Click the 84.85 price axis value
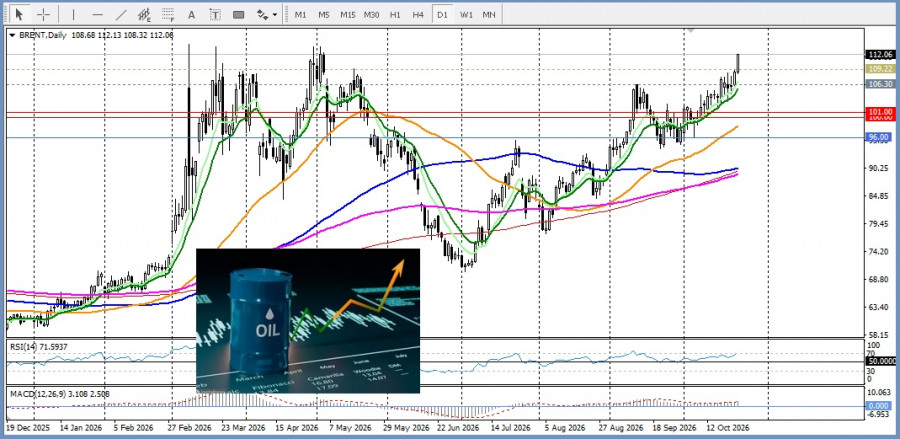 point(878,196)
